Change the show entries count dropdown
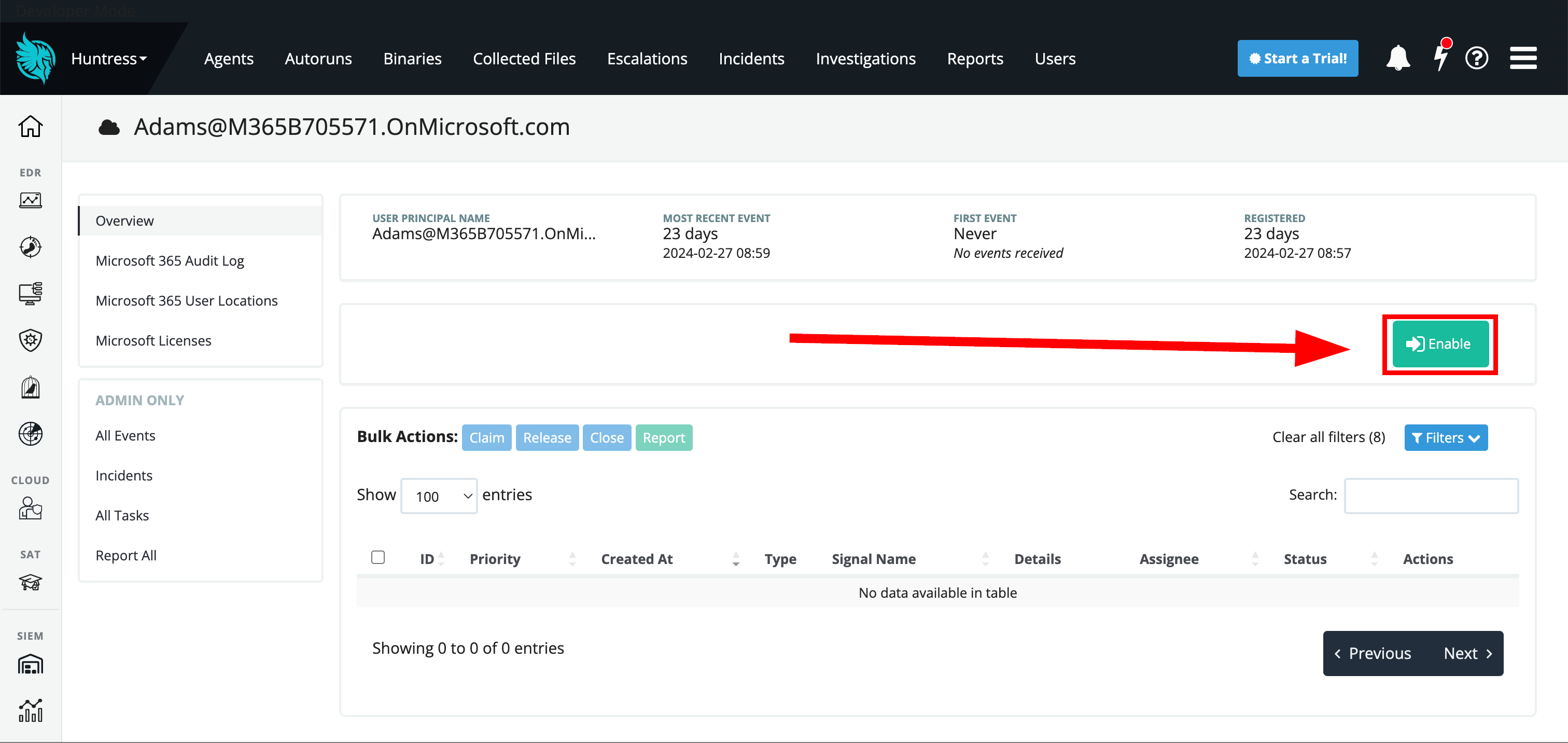This screenshot has width=1568, height=743. tap(439, 496)
